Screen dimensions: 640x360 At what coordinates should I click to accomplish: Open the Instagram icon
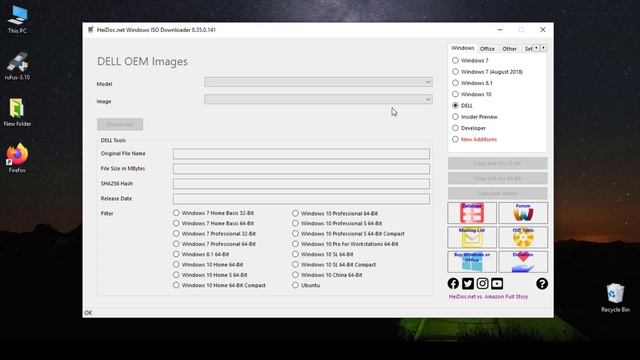click(x=482, y=284)
